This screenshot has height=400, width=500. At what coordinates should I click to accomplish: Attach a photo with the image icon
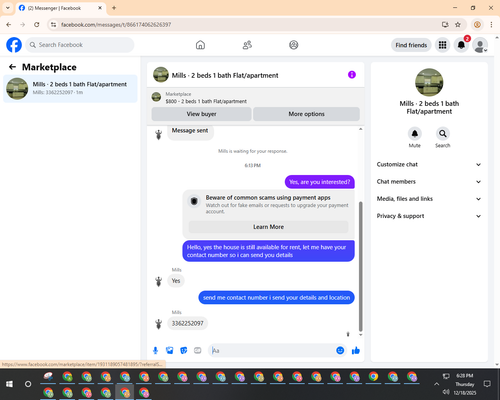point(170,350)
